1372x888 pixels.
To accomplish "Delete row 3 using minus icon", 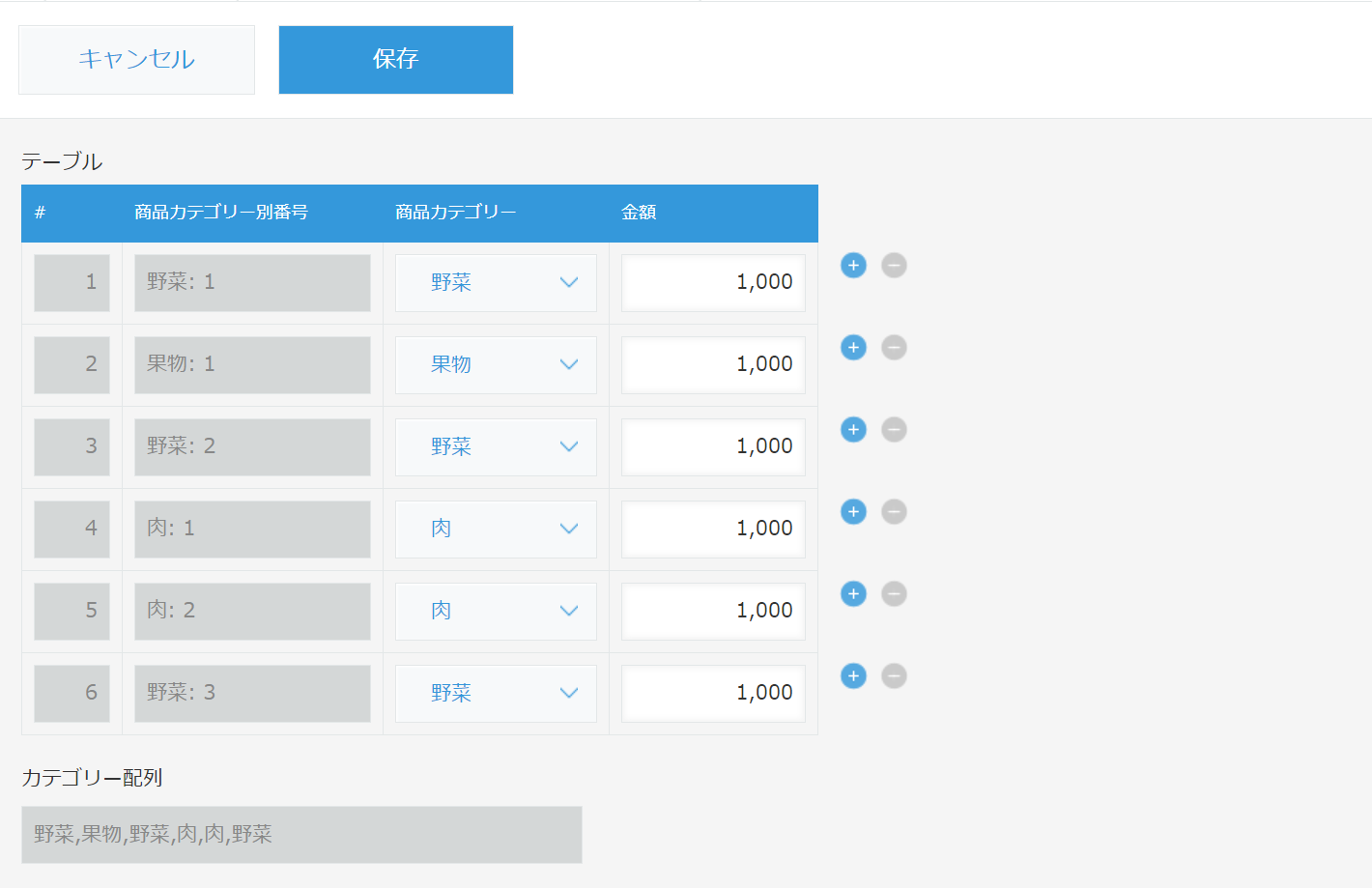I will click(x=894, y=429).
